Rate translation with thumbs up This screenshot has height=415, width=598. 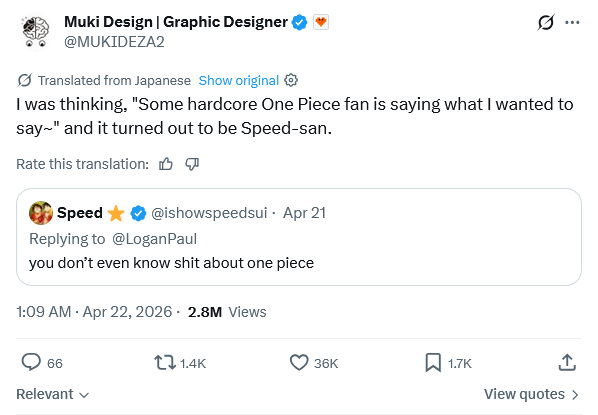166,164
